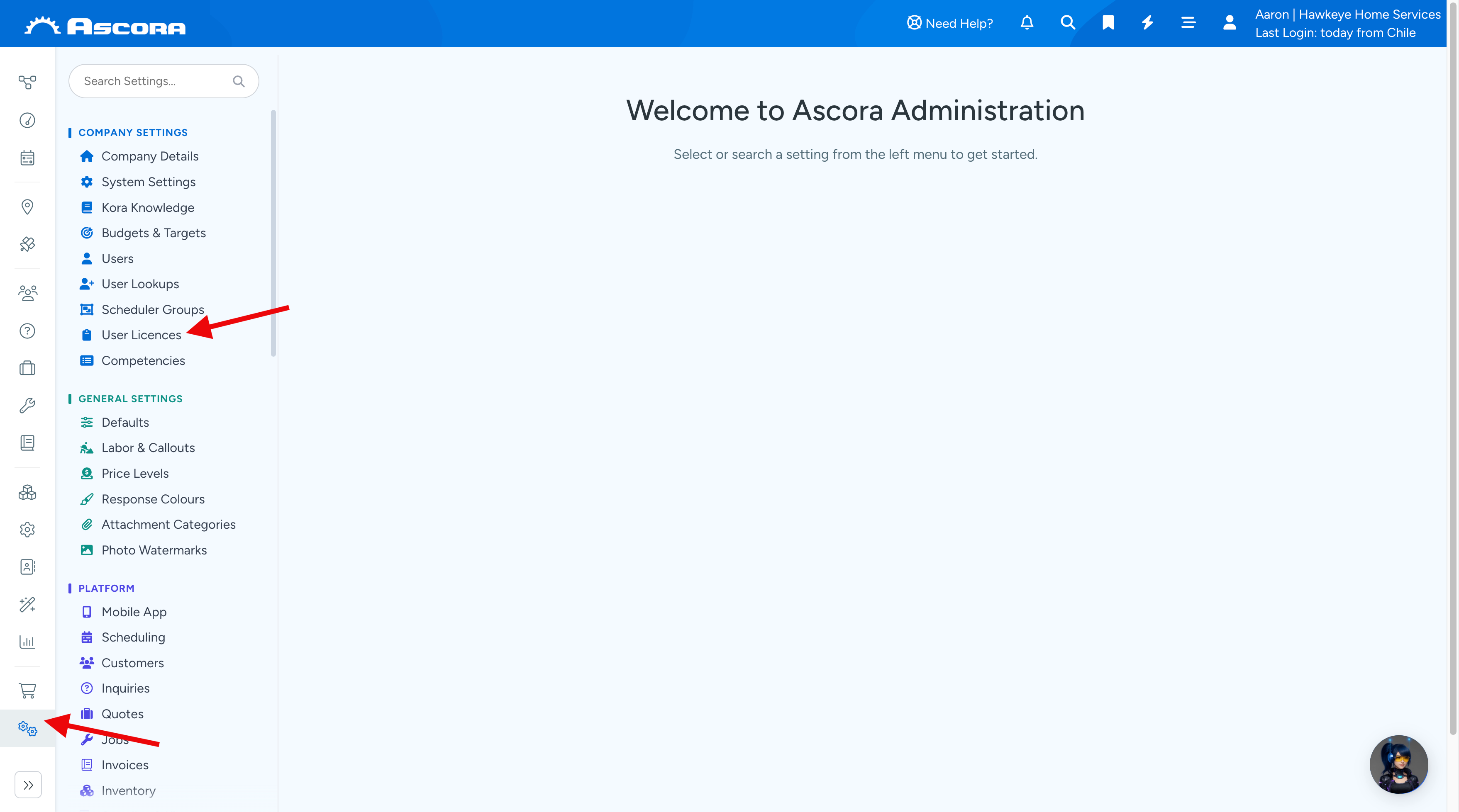The height and width of the screenshot is (812, 1459).
Task: Click the settings menu scrollbar
Action: [x=273, y=233]
